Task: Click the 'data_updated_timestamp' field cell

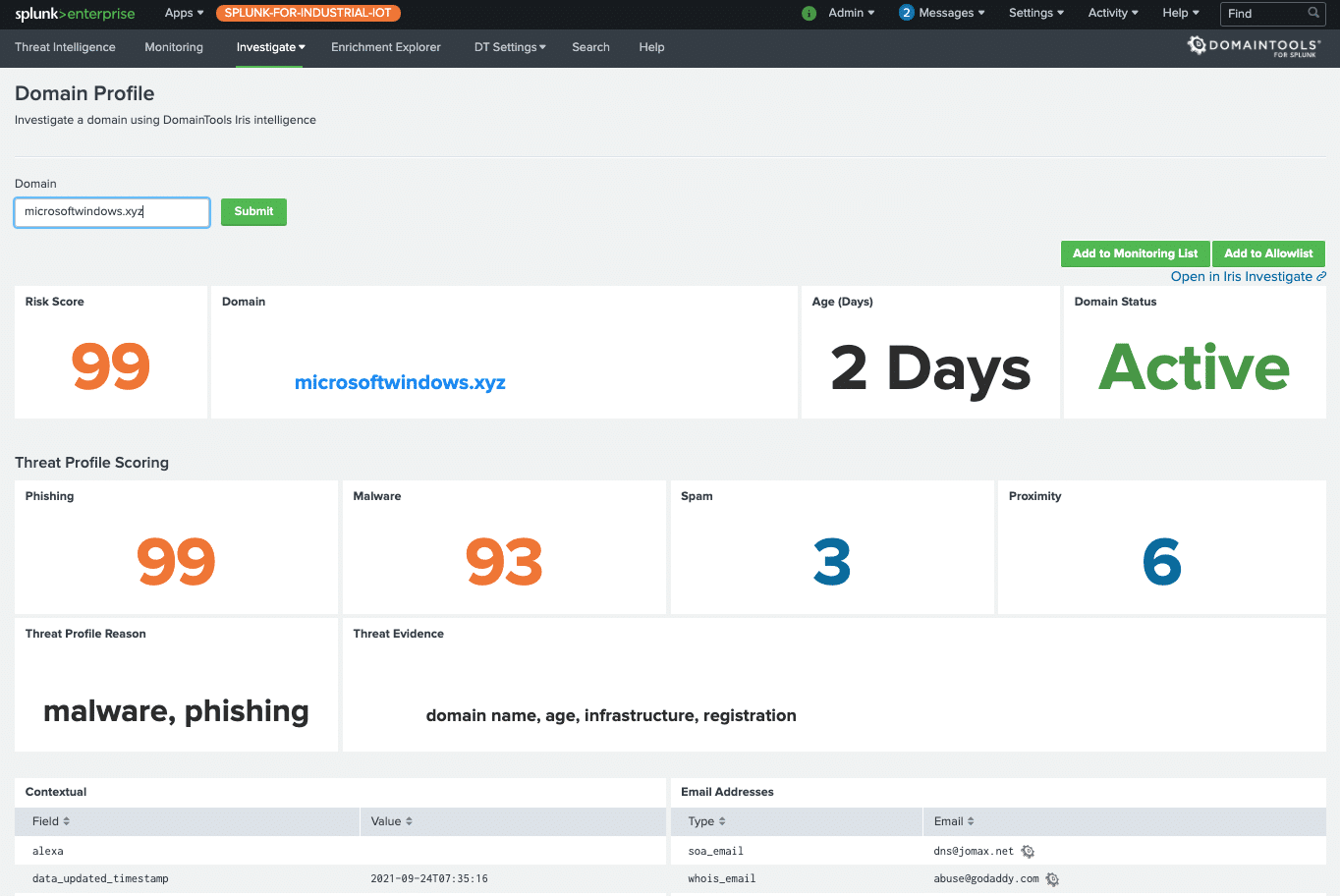Action: [x=100, y=878]
